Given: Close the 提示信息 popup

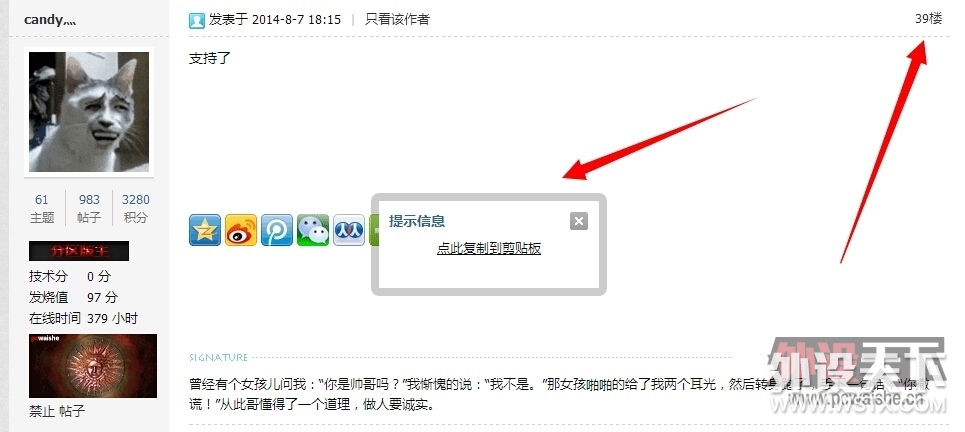Looking at the screenshot, I should (579, 221).
